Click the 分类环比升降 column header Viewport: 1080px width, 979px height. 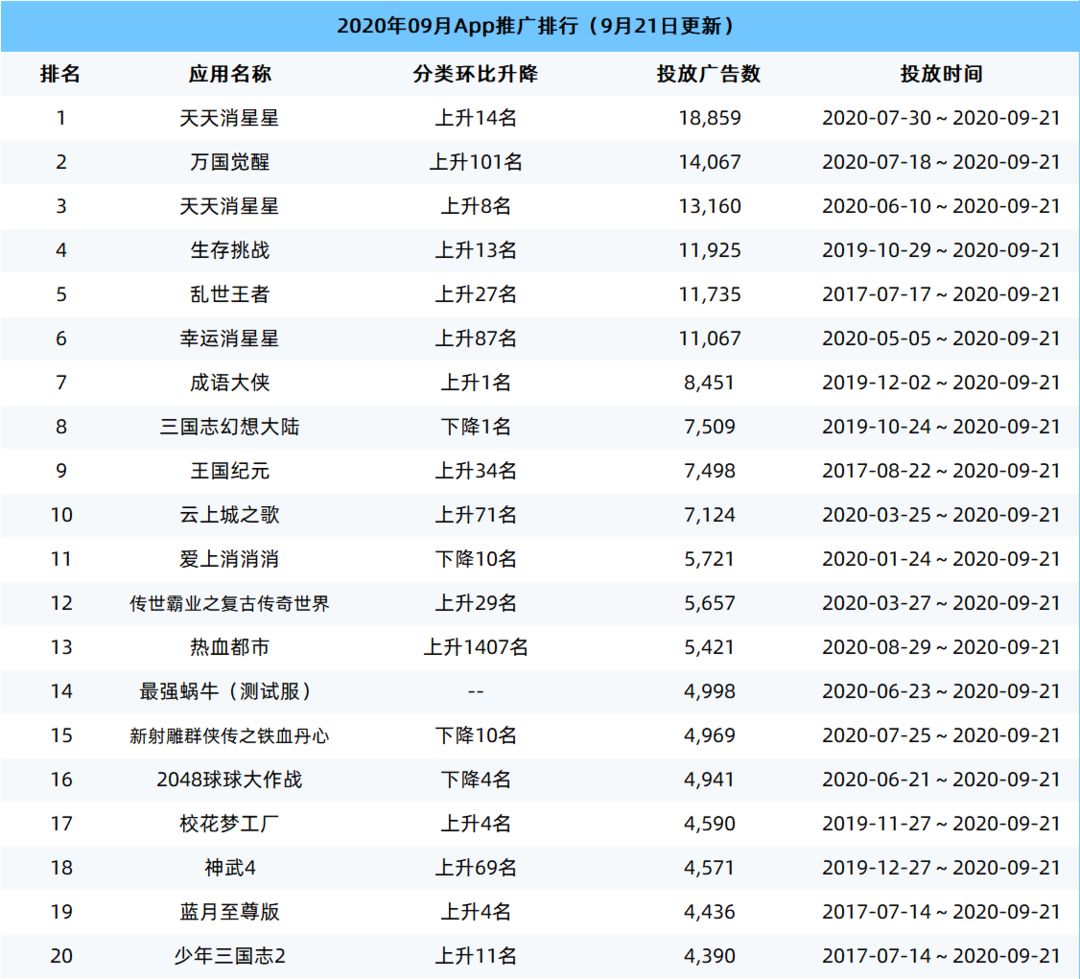click(x=475, y=74)
